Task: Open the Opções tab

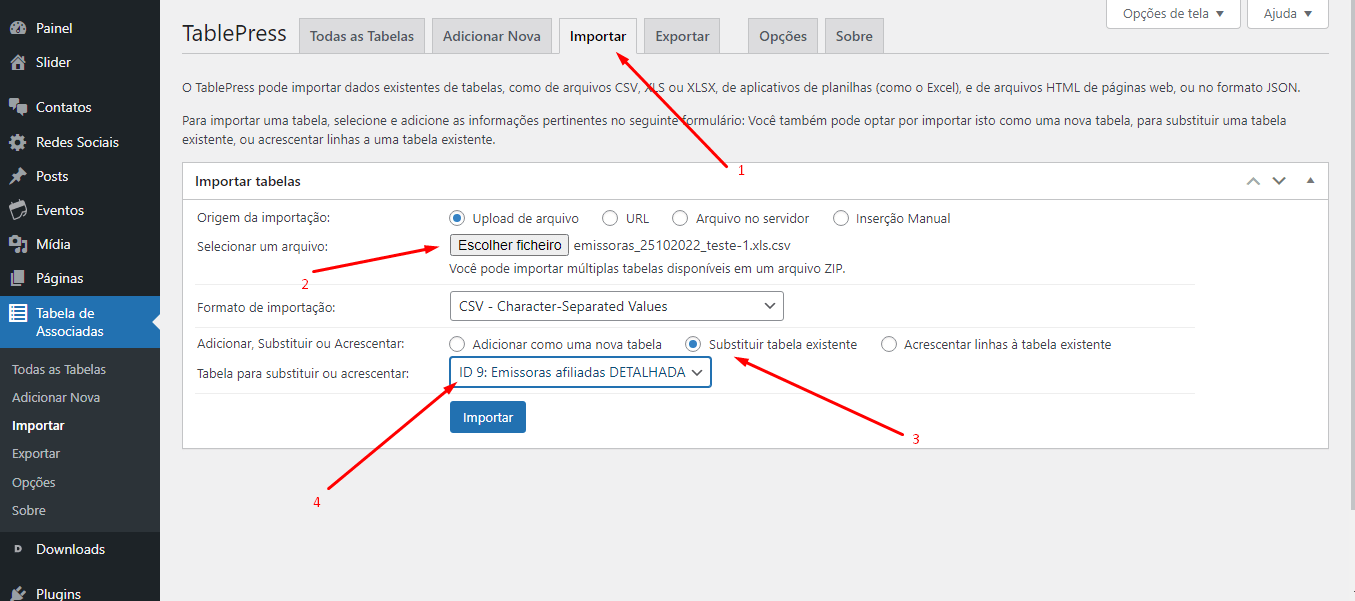Action: pos(783,36)
